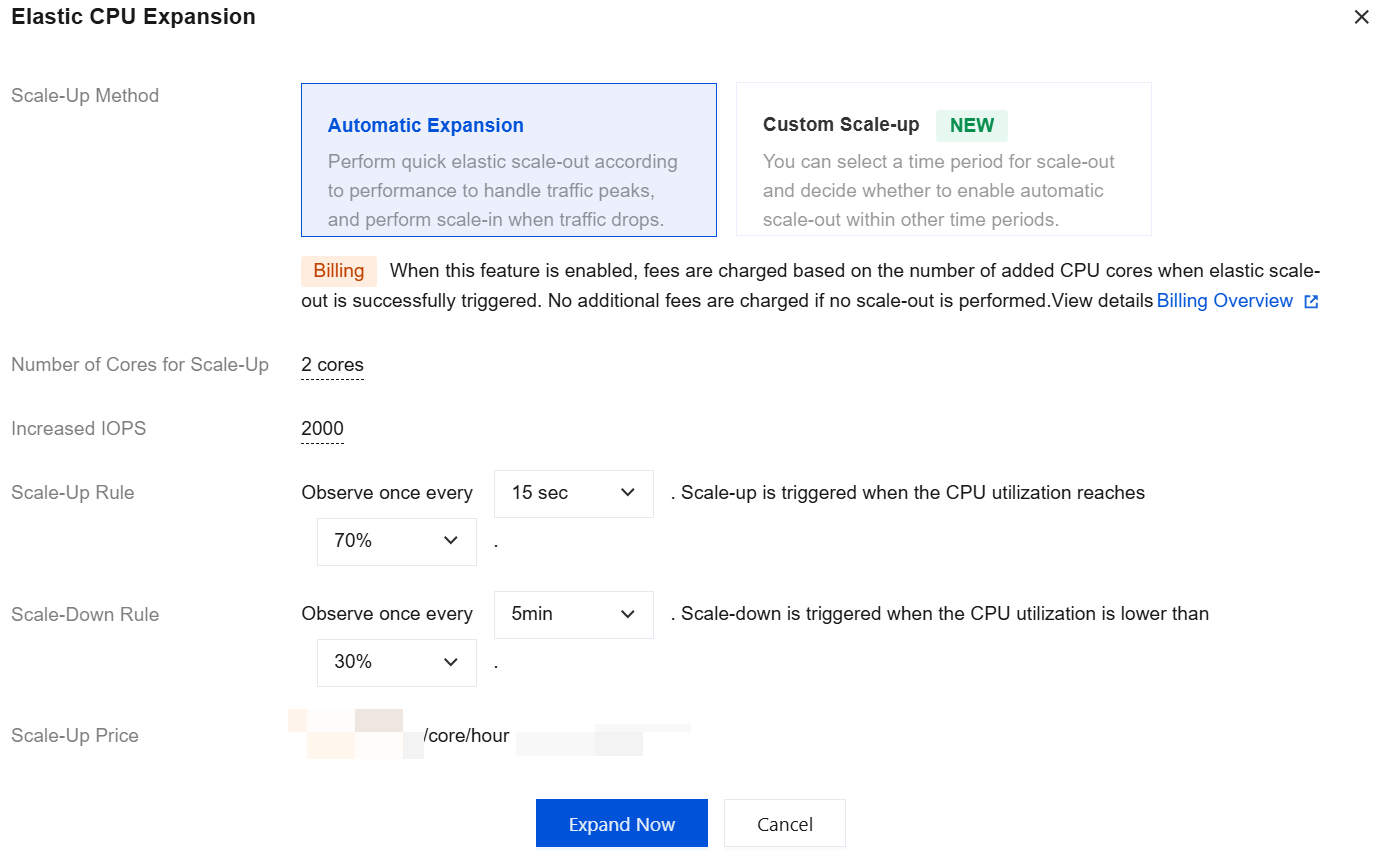Viewport: 1384px width, 854px height.
Task: Open the Billing Overview link
Action: point(1224,301)
